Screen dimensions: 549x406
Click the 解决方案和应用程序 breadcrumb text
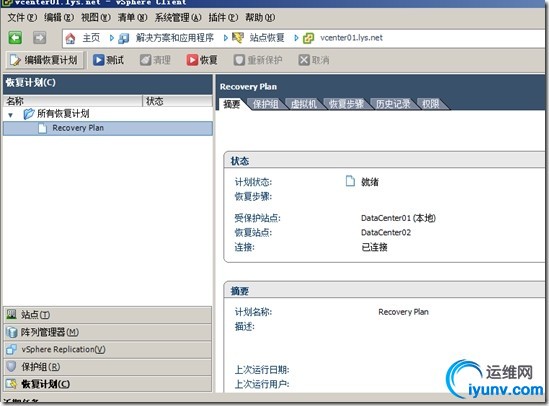click(x=175, y=38)
